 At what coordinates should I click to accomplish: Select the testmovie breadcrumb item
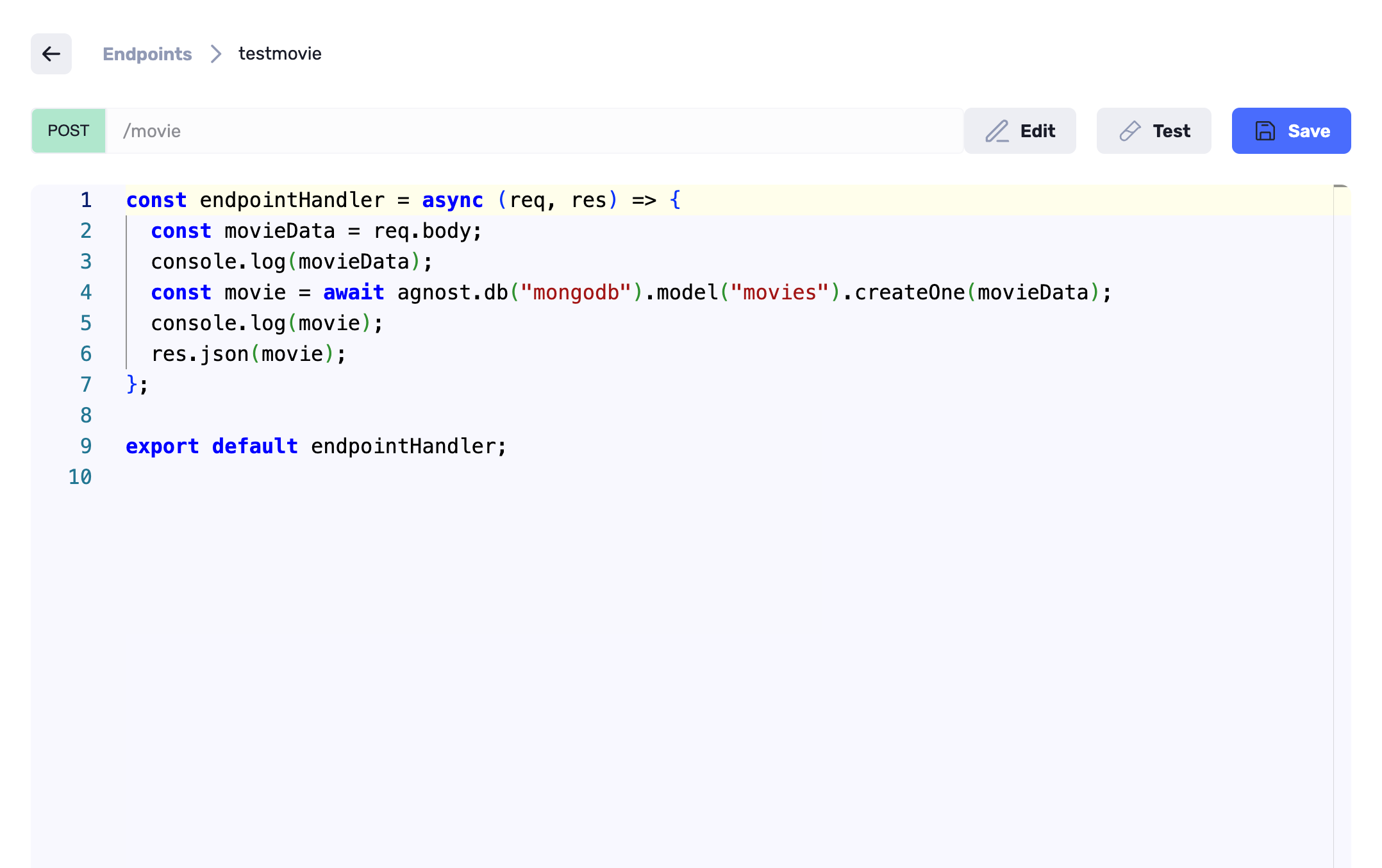pos(279,54)
